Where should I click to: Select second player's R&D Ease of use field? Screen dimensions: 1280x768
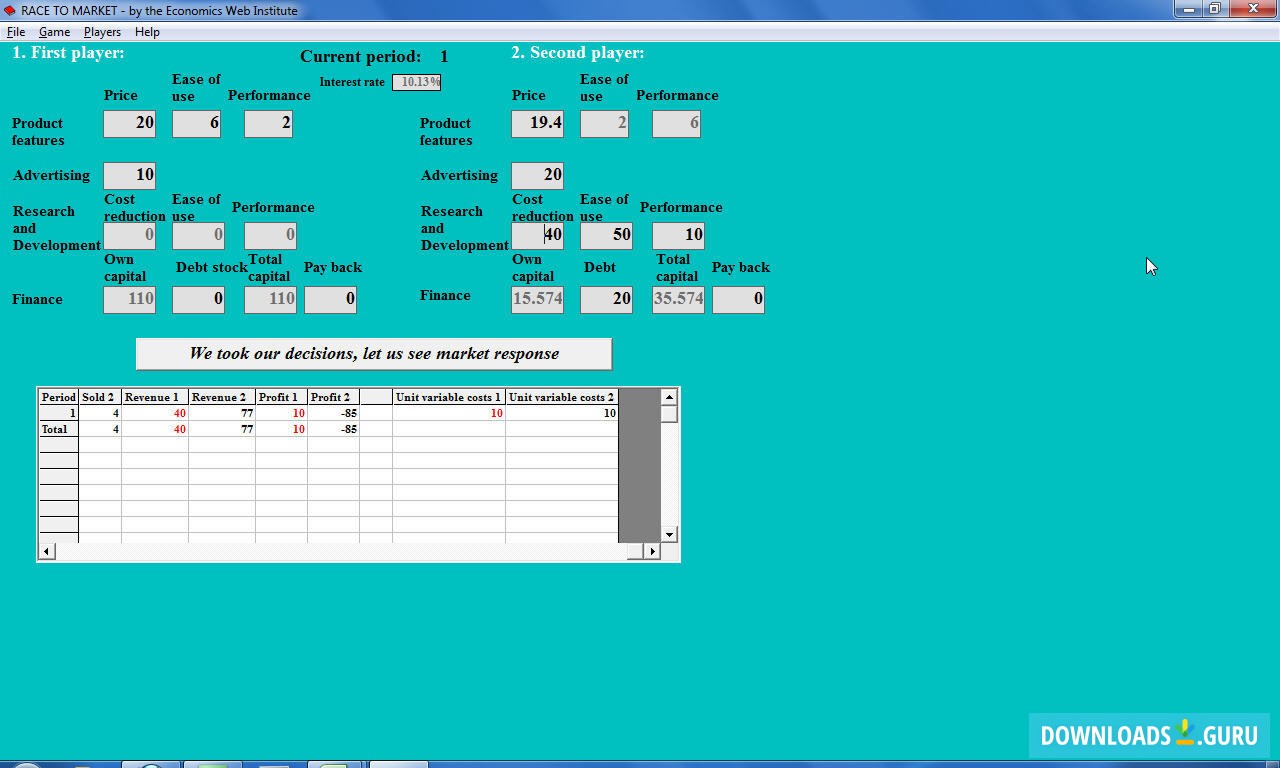pyautogui.click(x=606, y=235)
